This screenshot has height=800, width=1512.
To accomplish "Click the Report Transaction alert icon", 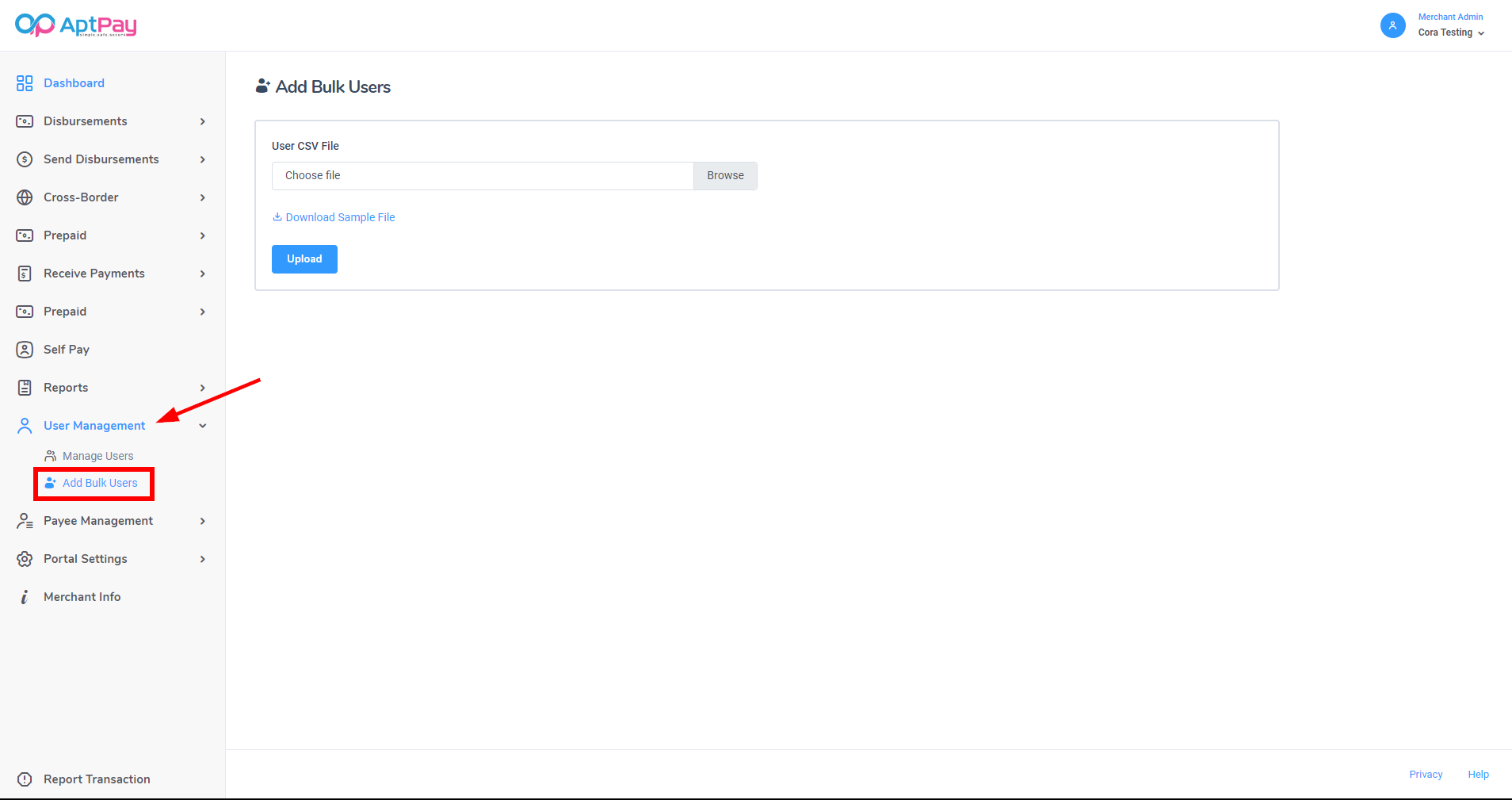I will (x=25, y=779).
